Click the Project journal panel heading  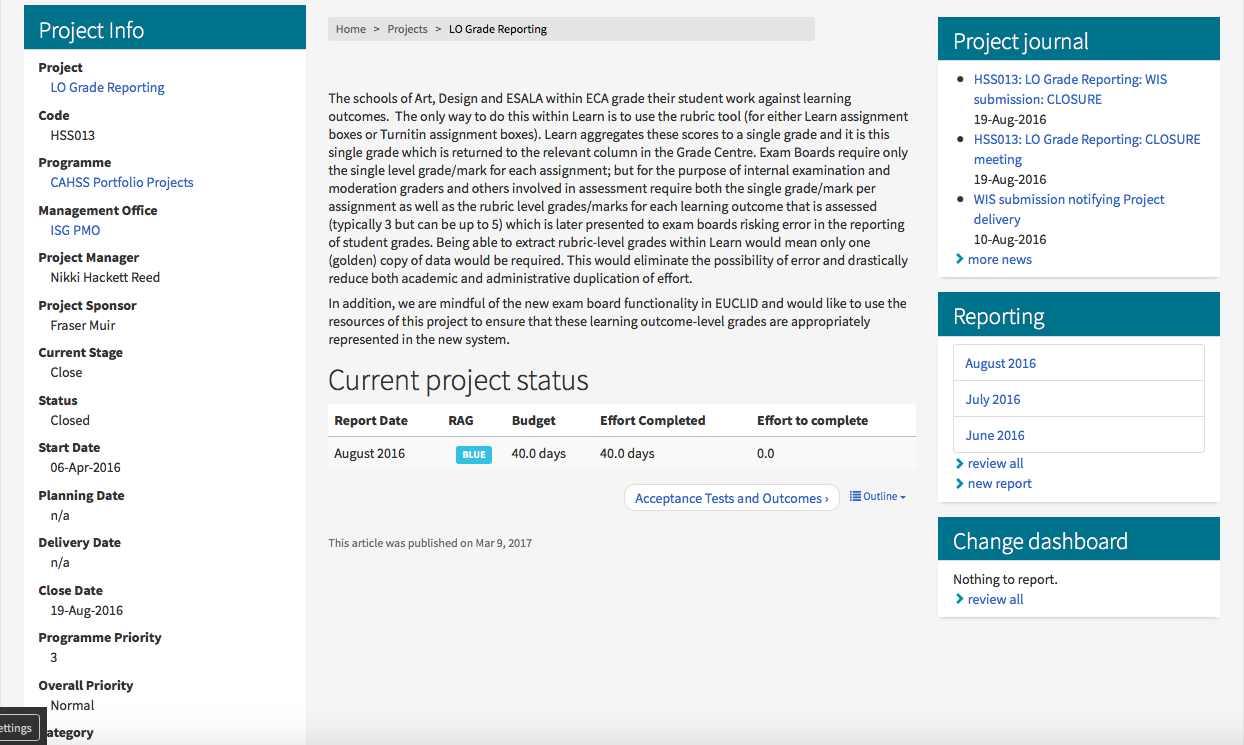pyautogui.click(x=1021, y=41)
